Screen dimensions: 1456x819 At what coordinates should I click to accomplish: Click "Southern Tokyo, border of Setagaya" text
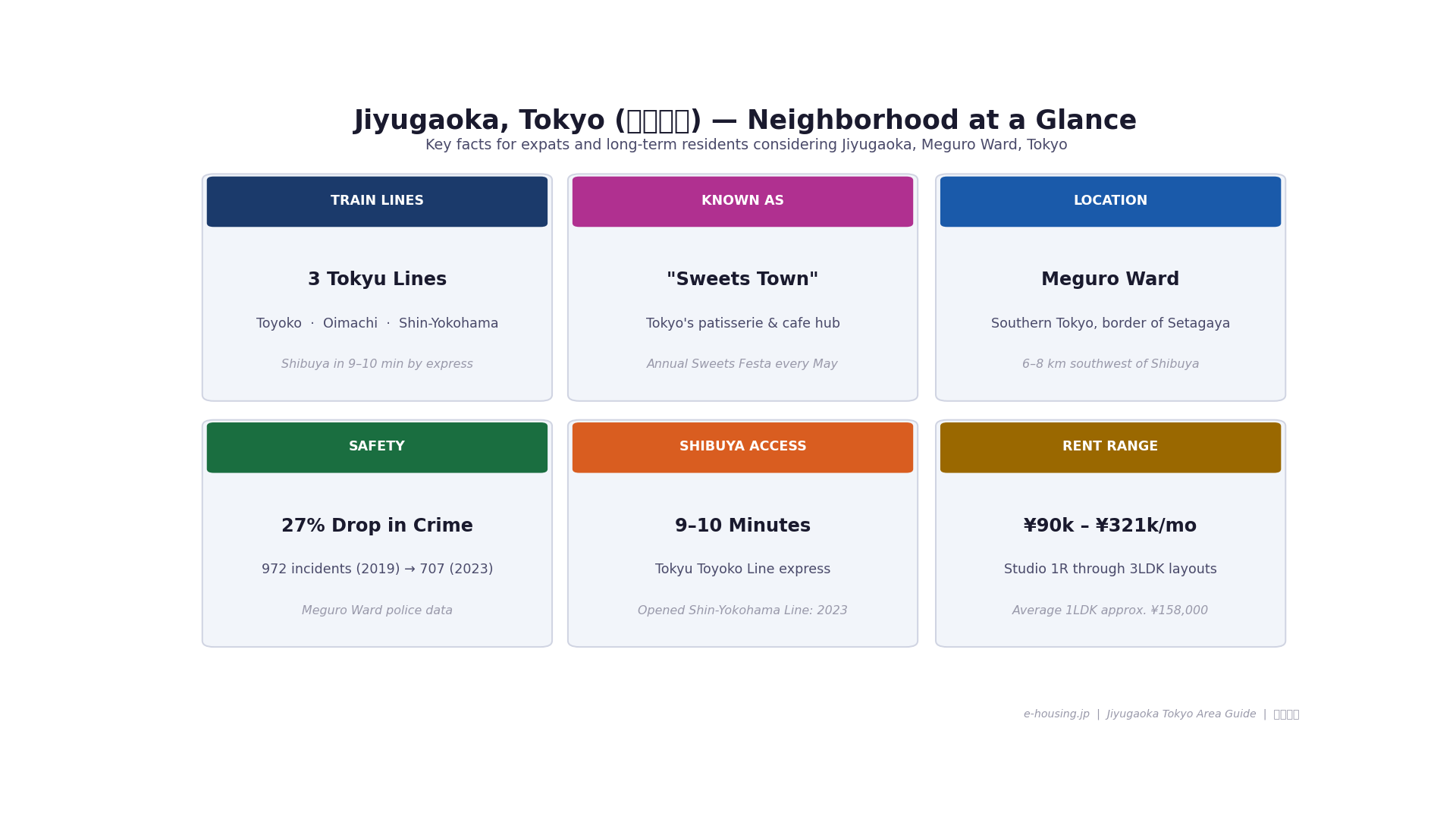pos(1110,324)
